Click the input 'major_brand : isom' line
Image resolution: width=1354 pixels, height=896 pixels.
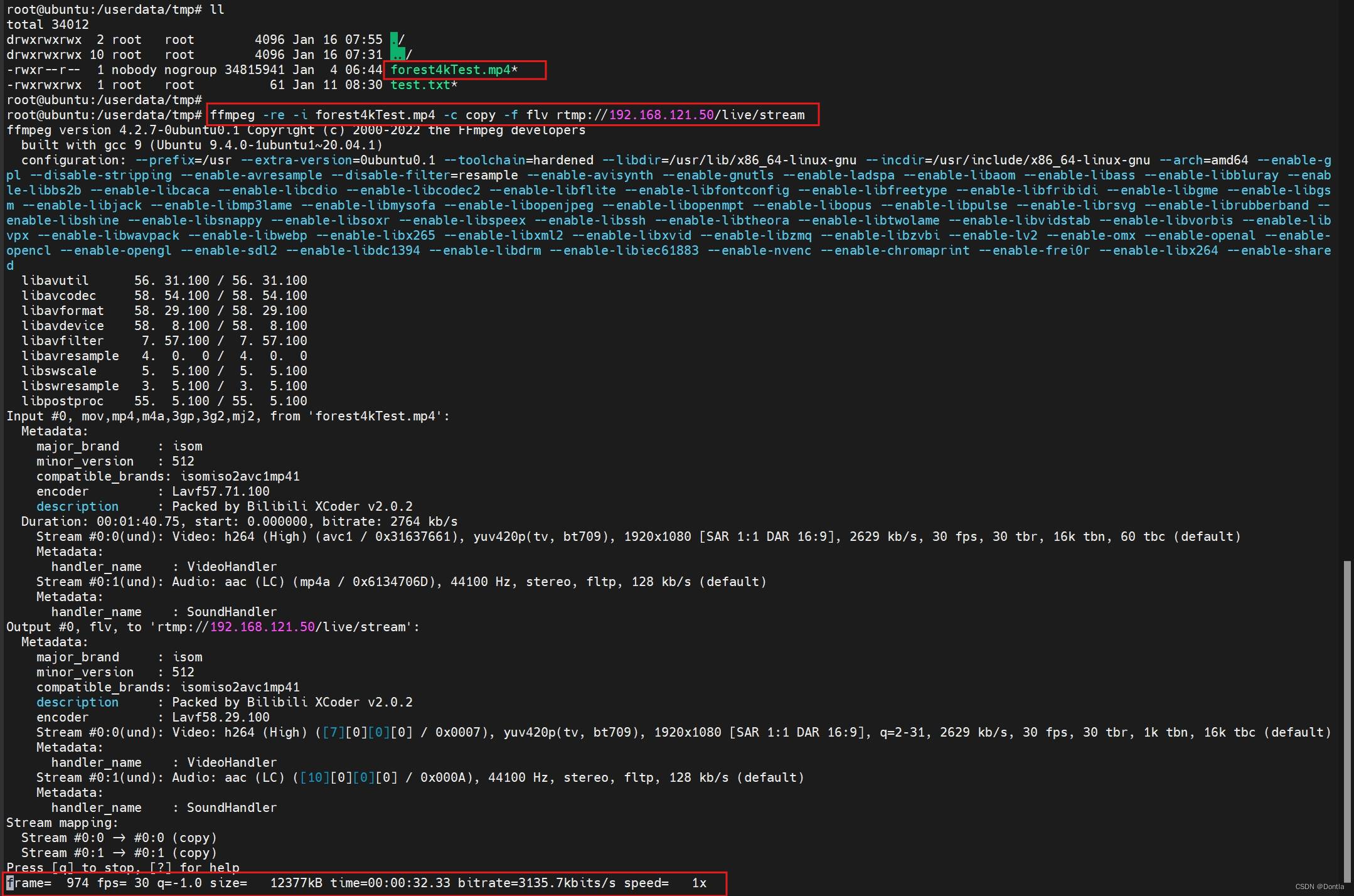(119, 446)
